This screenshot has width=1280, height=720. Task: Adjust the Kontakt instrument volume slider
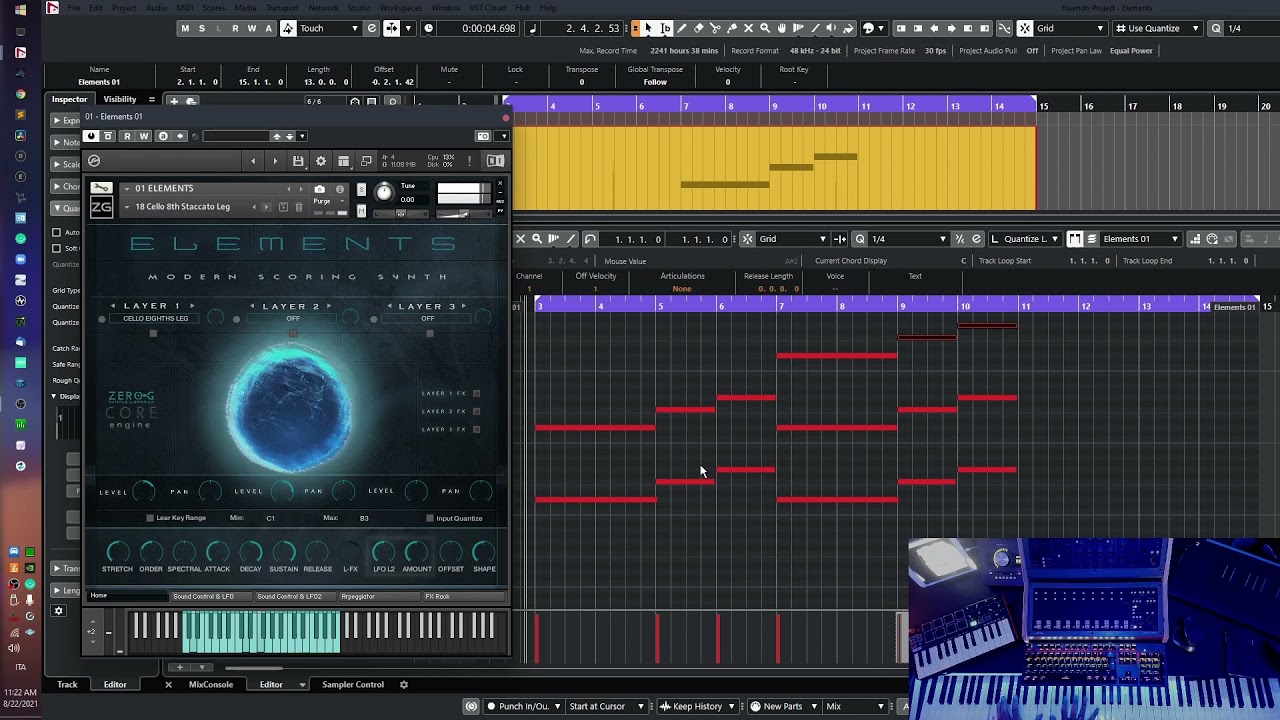tap(462, 213)
